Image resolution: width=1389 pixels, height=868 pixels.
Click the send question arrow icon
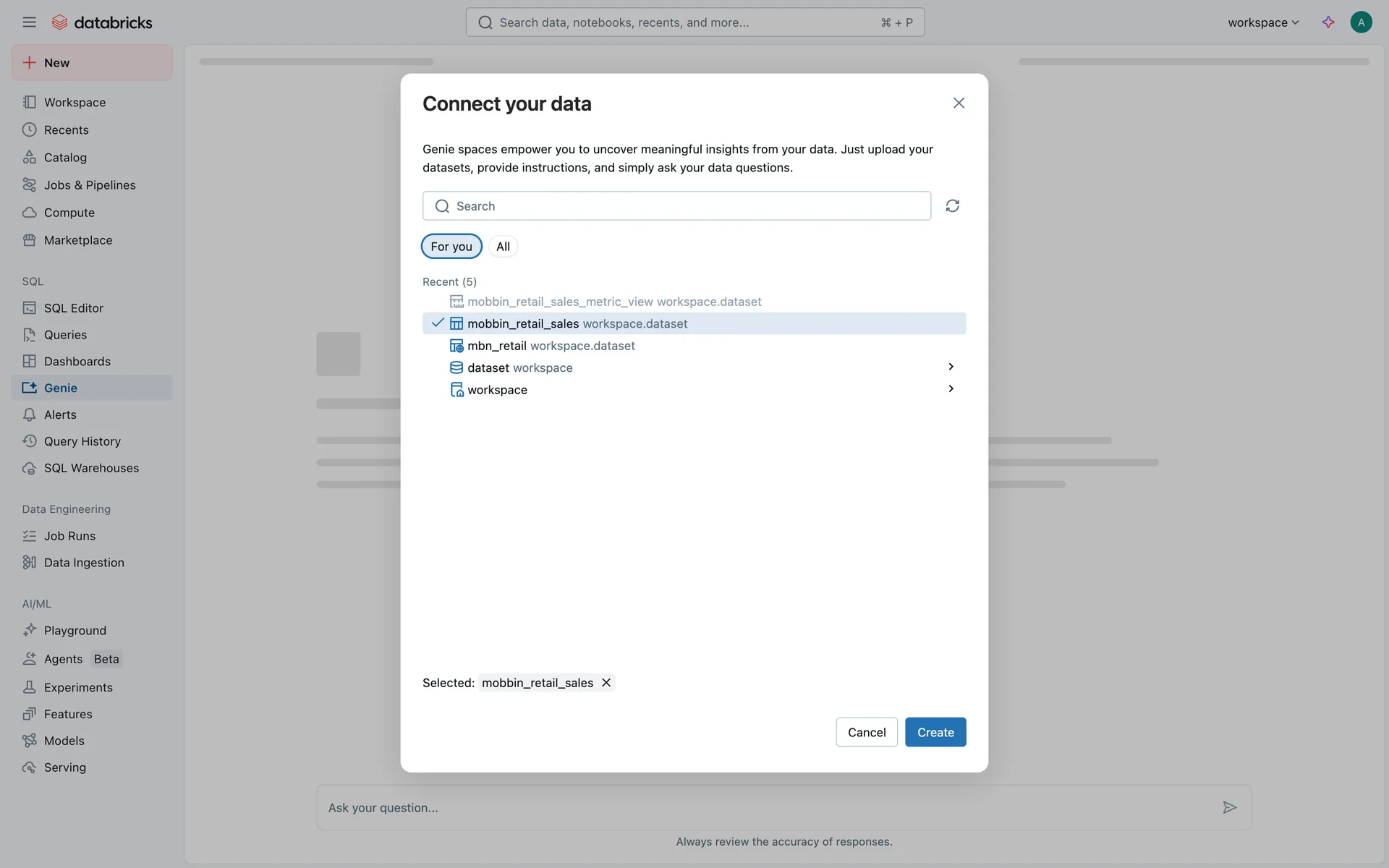(x=1229, y=807)
